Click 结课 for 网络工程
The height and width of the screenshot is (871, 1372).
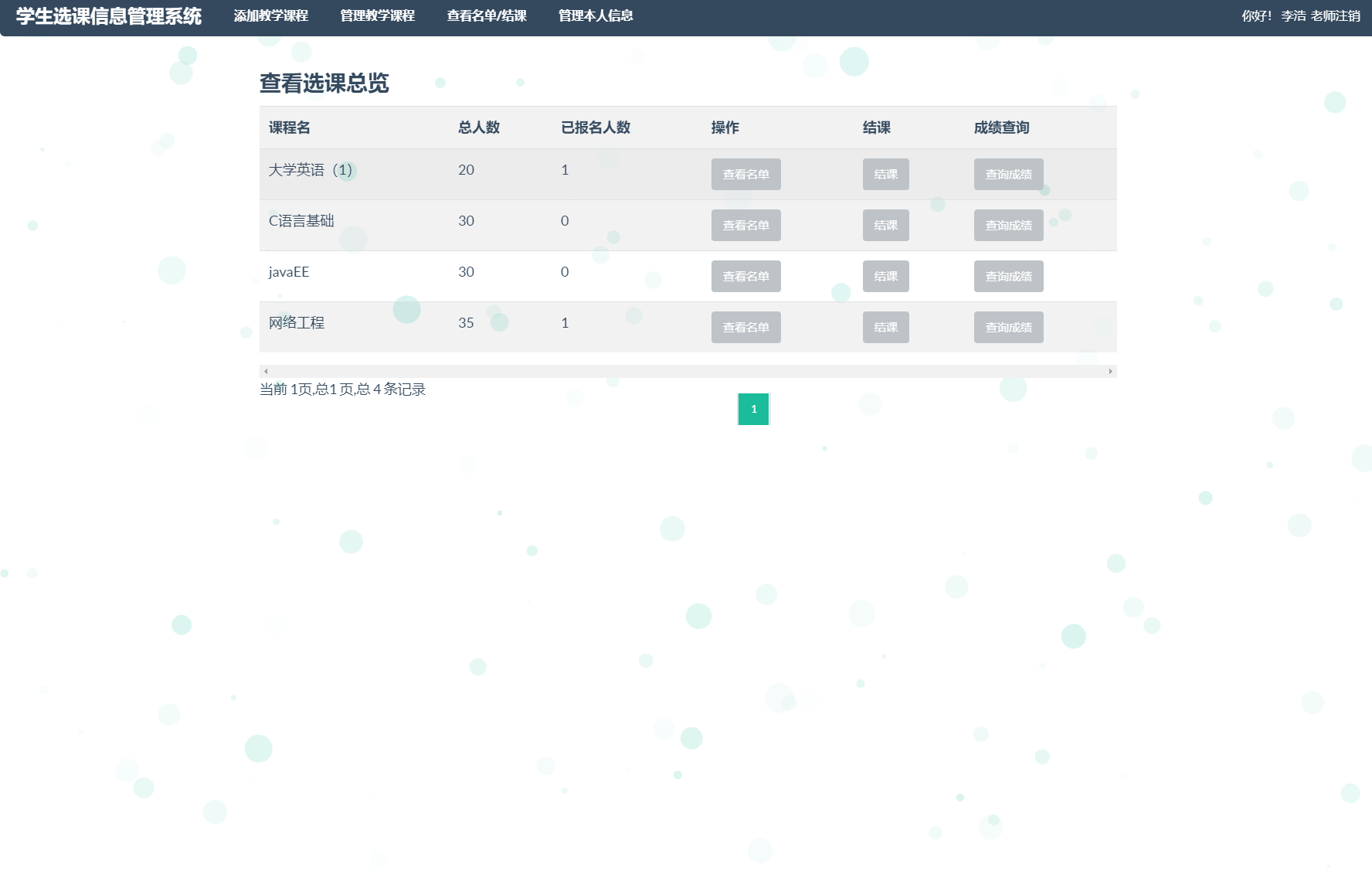[885, 327]
